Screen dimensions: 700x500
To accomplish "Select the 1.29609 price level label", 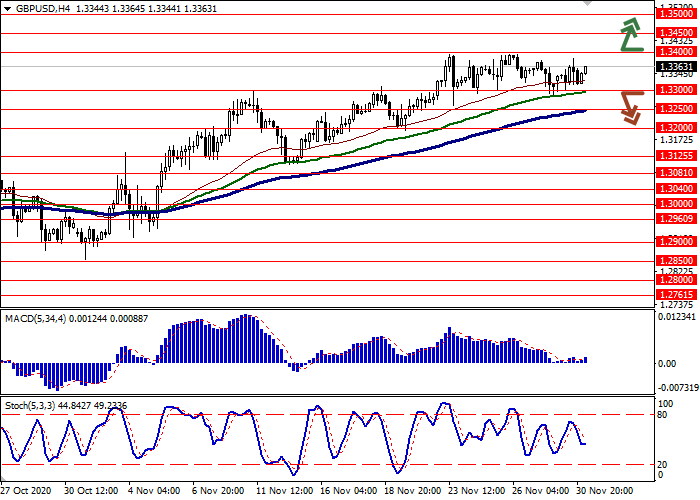I will (677, 219).
